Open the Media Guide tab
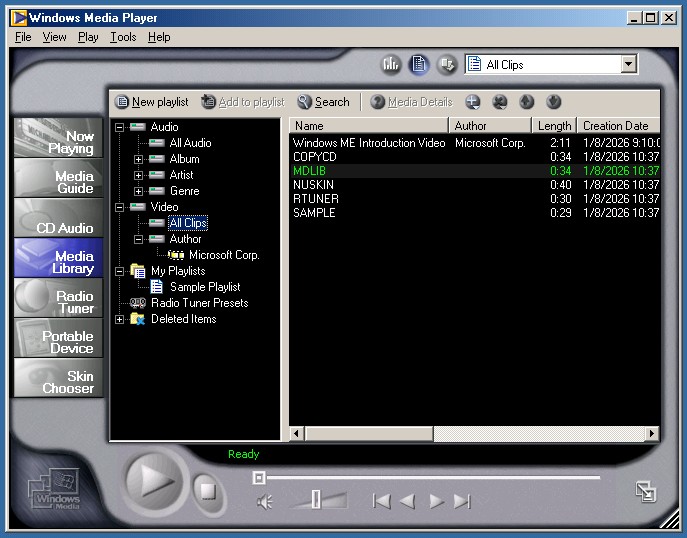Viewport: 687px width, 538px height. click(58, 178)
